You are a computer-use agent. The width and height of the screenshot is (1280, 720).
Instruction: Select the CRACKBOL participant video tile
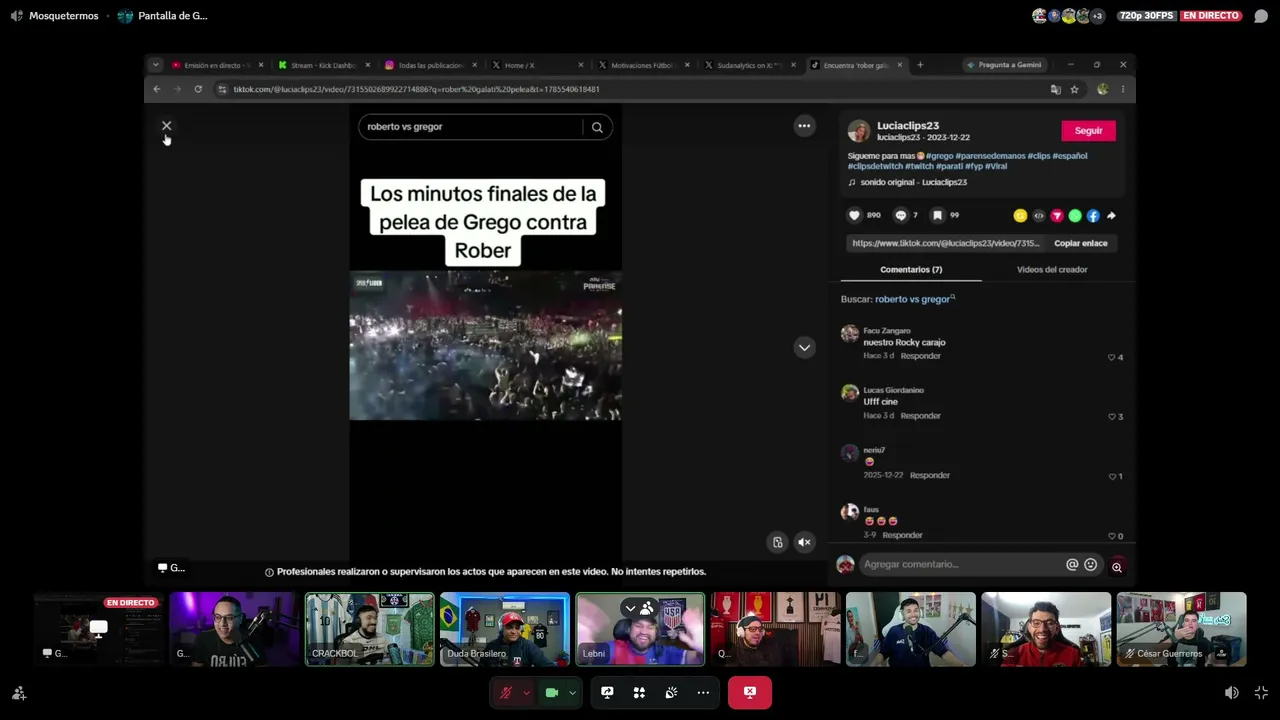coord(370,629)
